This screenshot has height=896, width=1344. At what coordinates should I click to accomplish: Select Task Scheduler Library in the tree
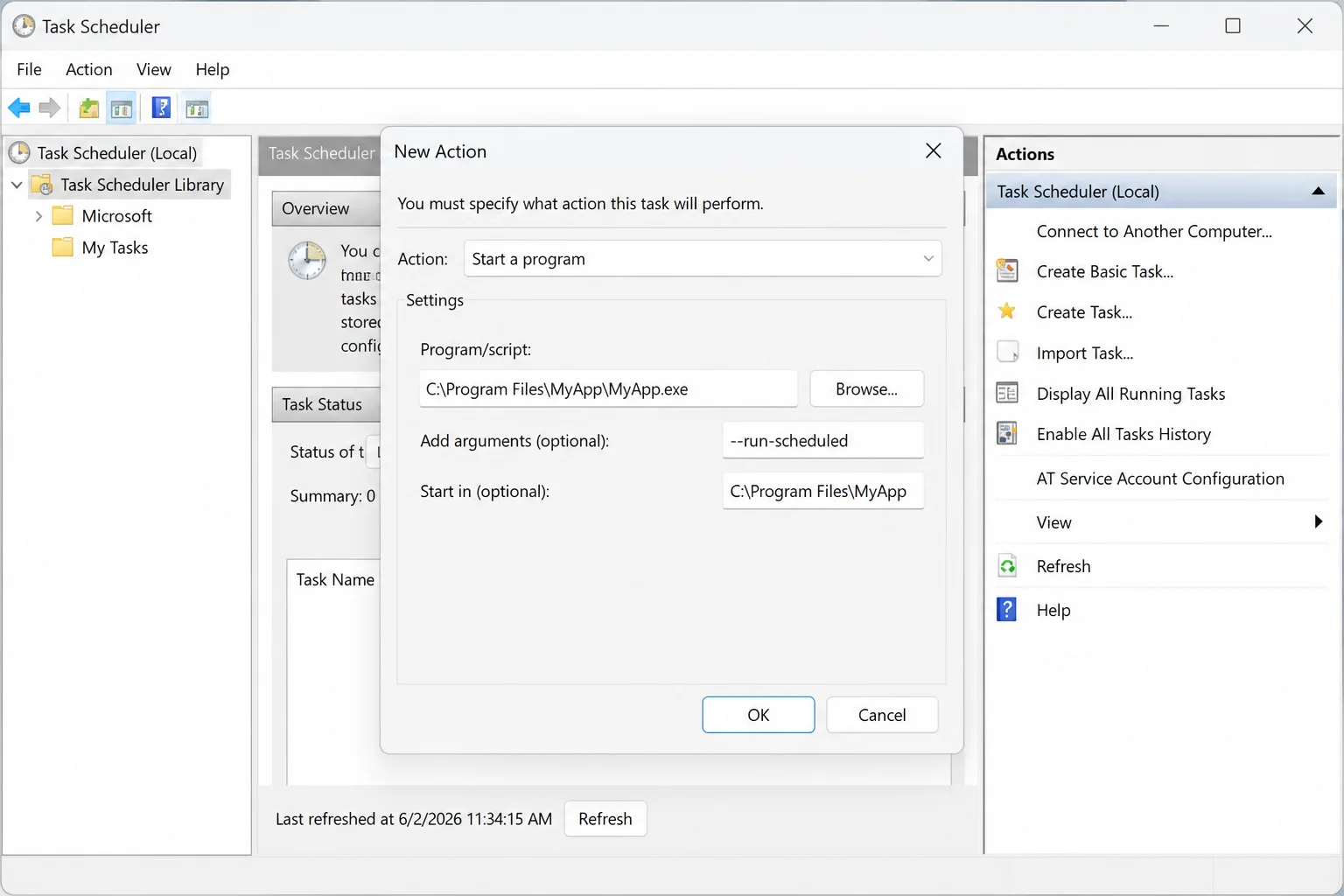tap(143, 185)
